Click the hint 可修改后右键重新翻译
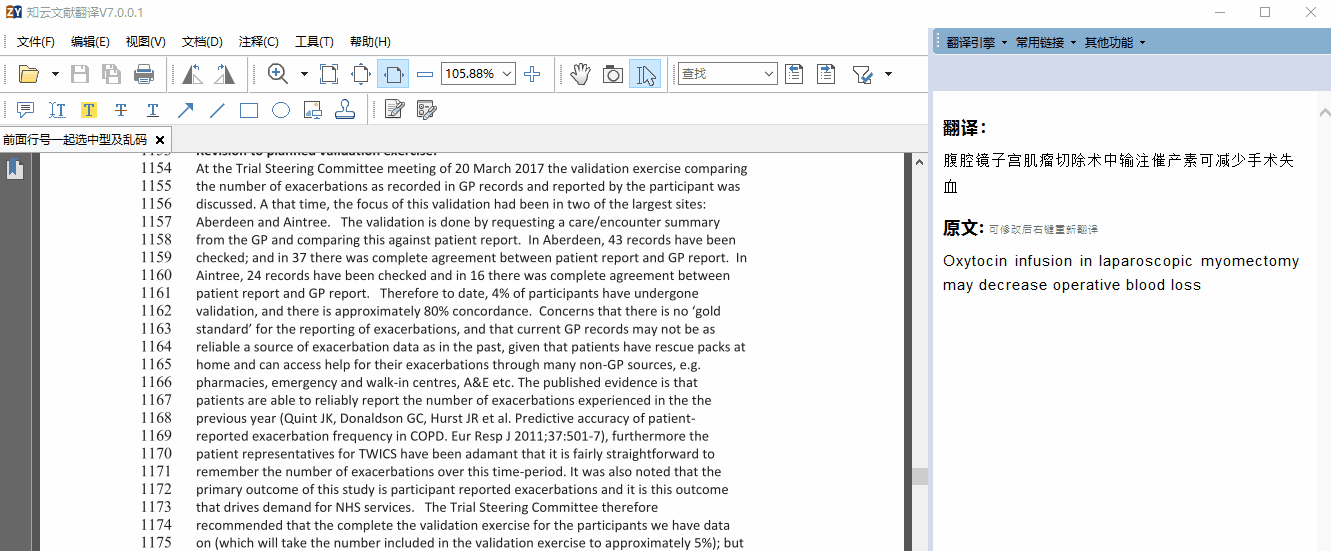The width and height of the screenshot is (1331, 551). (x=1043, y=230)
